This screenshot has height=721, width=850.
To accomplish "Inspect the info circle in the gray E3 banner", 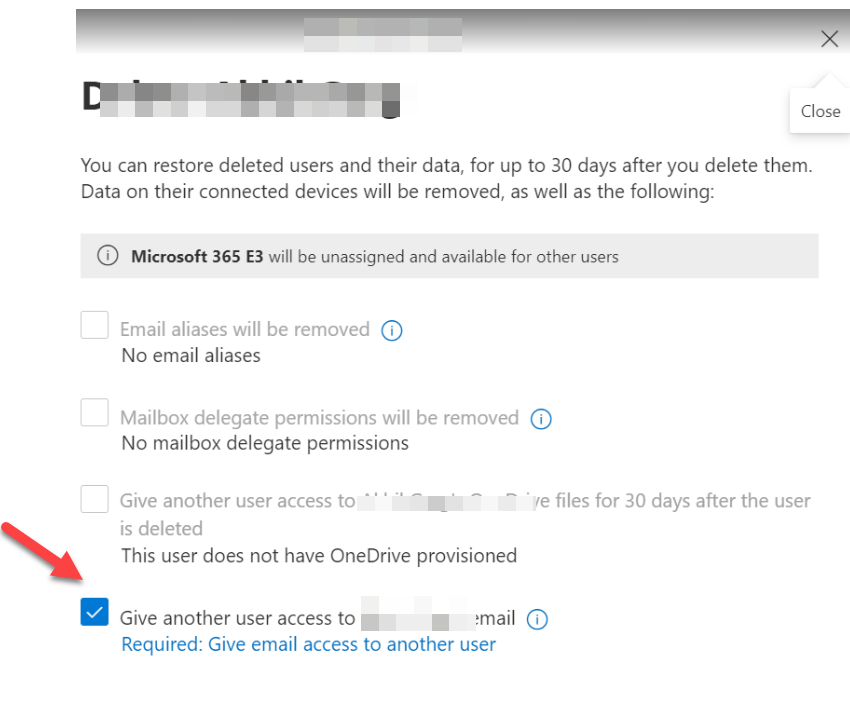I will (107, 255).
